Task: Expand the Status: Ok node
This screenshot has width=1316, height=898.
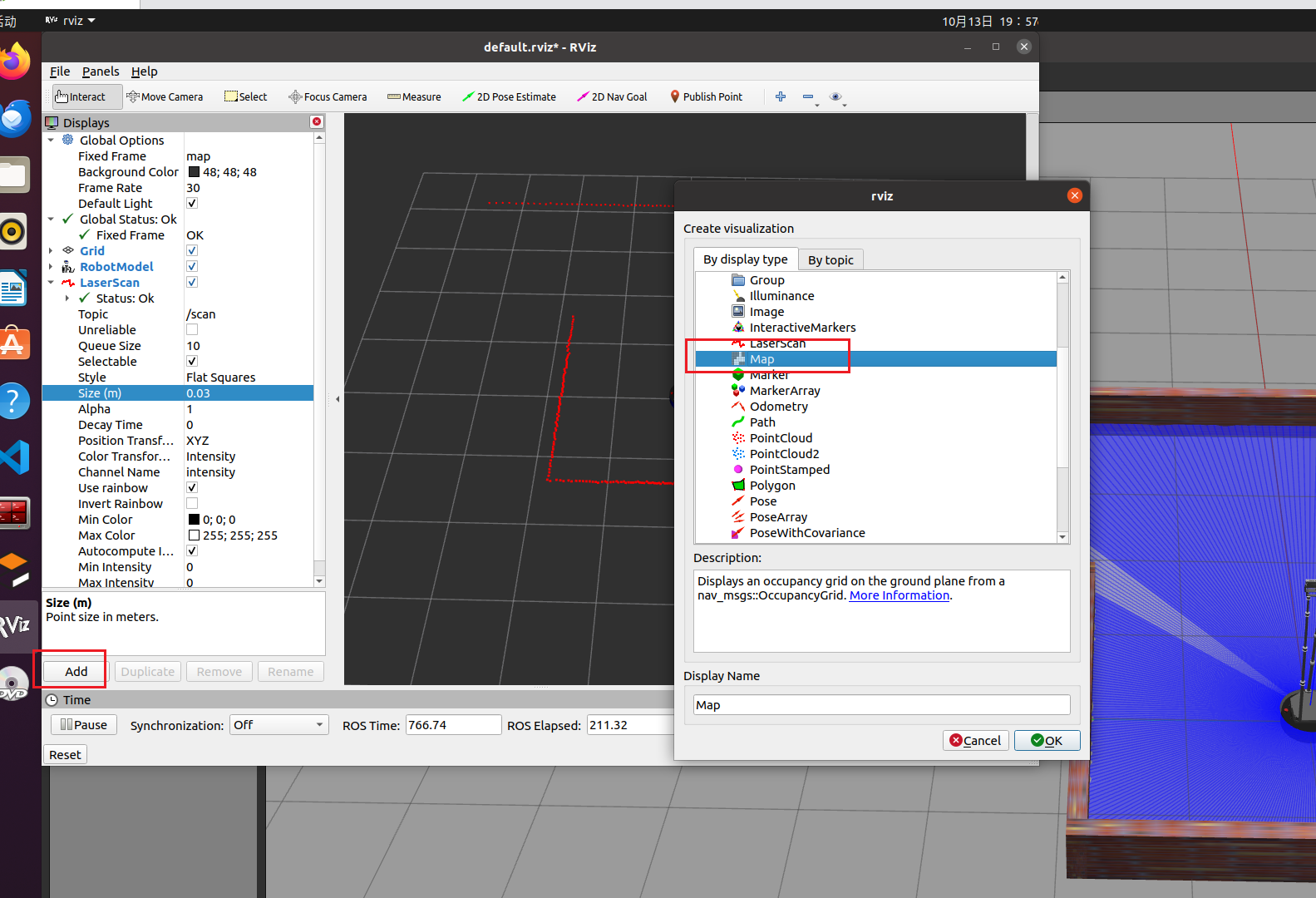Action: 67,299
